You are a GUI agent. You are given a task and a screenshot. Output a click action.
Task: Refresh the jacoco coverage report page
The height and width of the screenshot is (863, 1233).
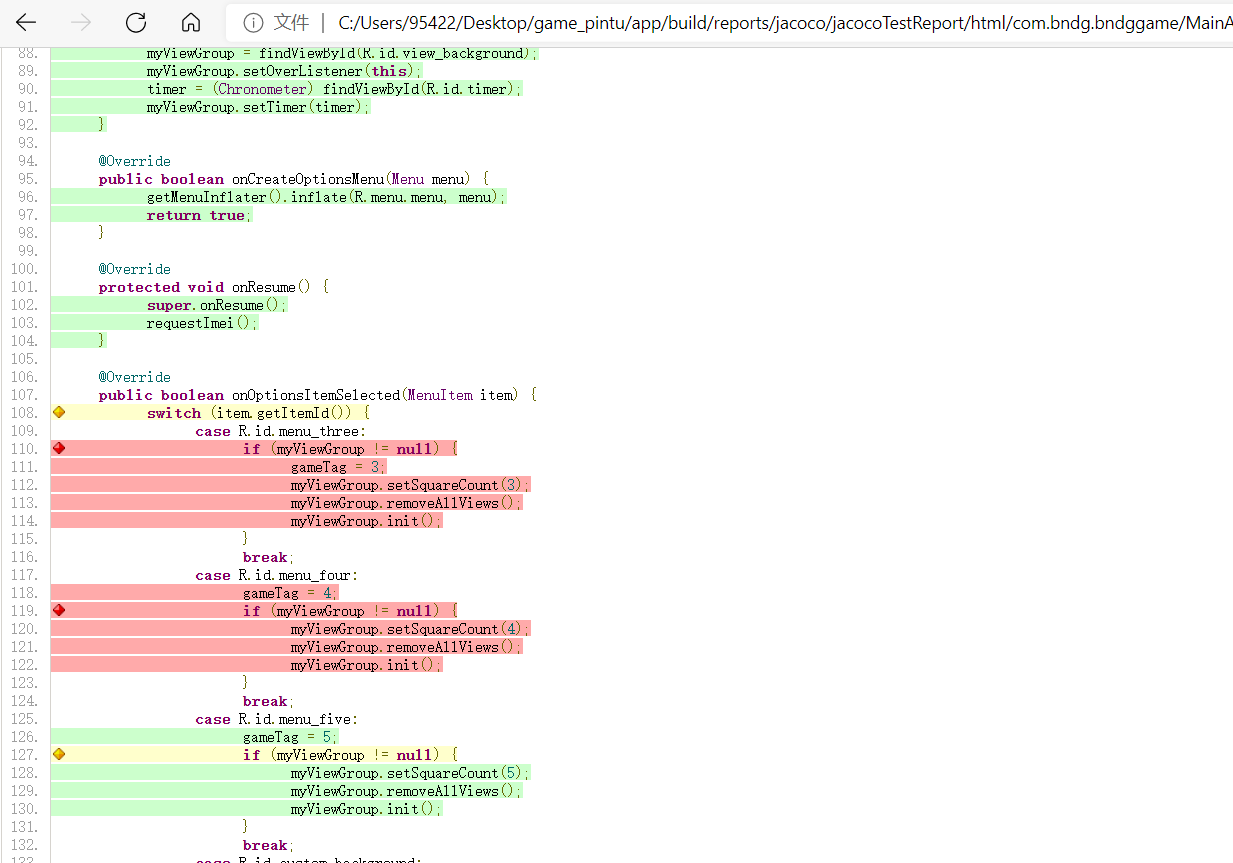click(x=136, y=22)
